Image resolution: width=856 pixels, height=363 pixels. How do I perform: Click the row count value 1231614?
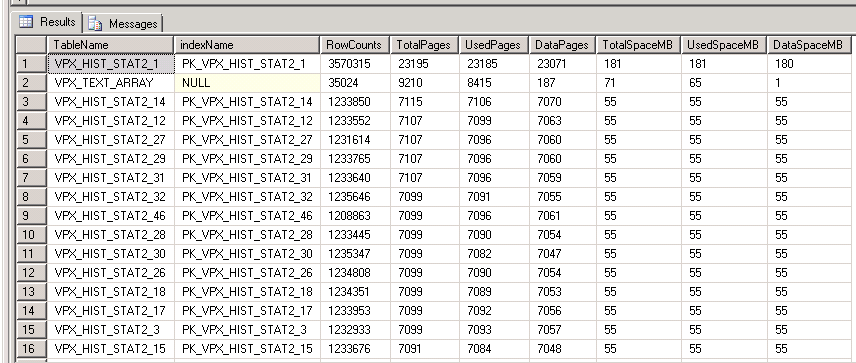355,140
